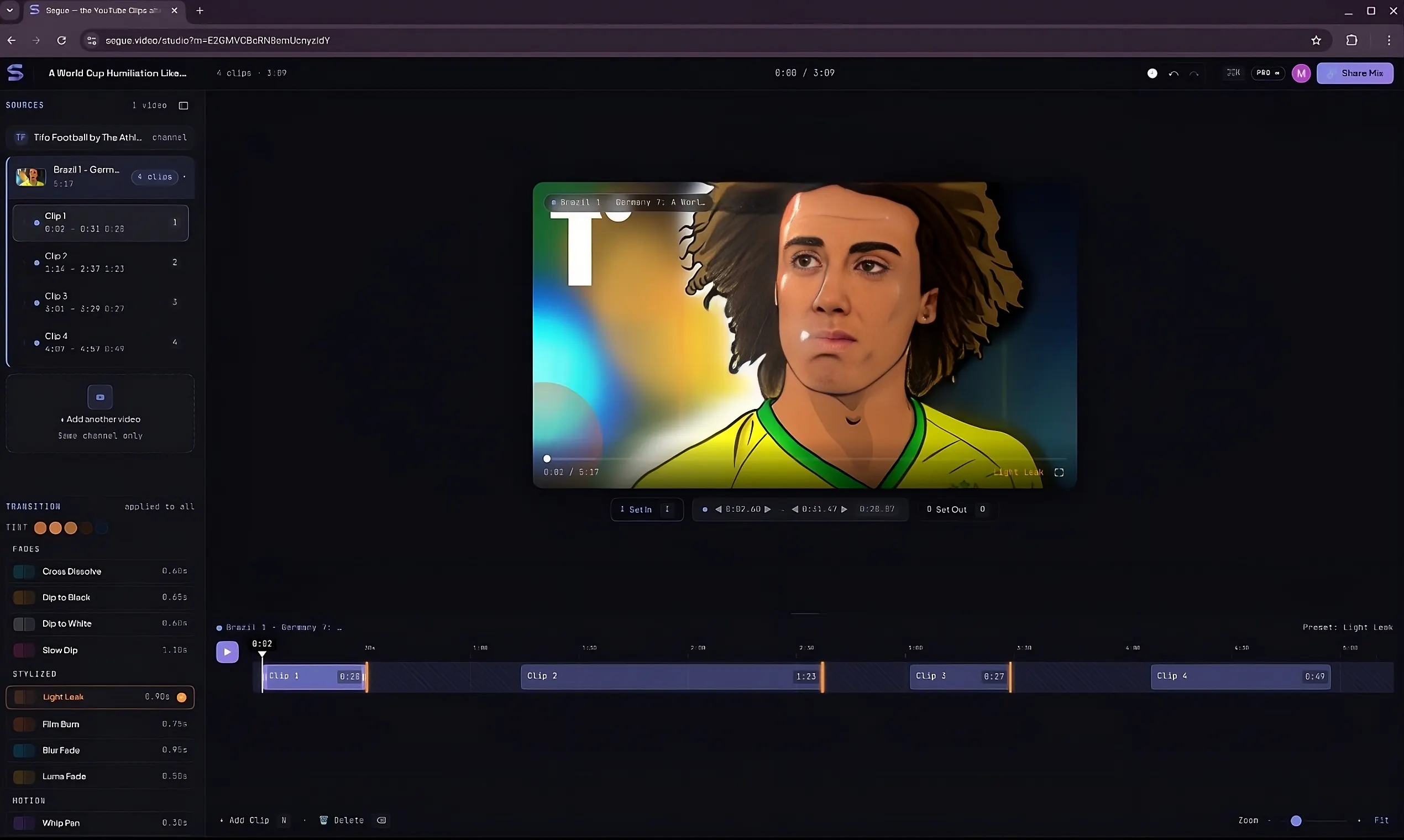Image resolution: width=1404 pixels, height=840 pixels.
Task: Open the tab search dropdown in the tab strip
Action: click(x=9, y=11)
